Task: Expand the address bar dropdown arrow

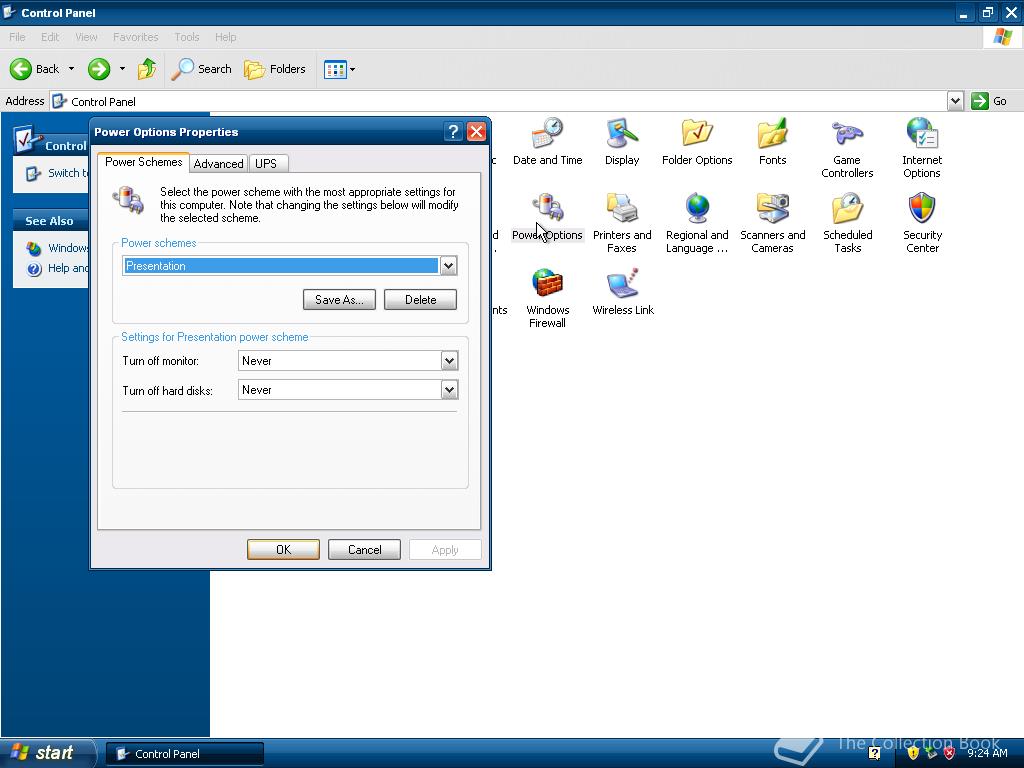Action: point(955,101)
